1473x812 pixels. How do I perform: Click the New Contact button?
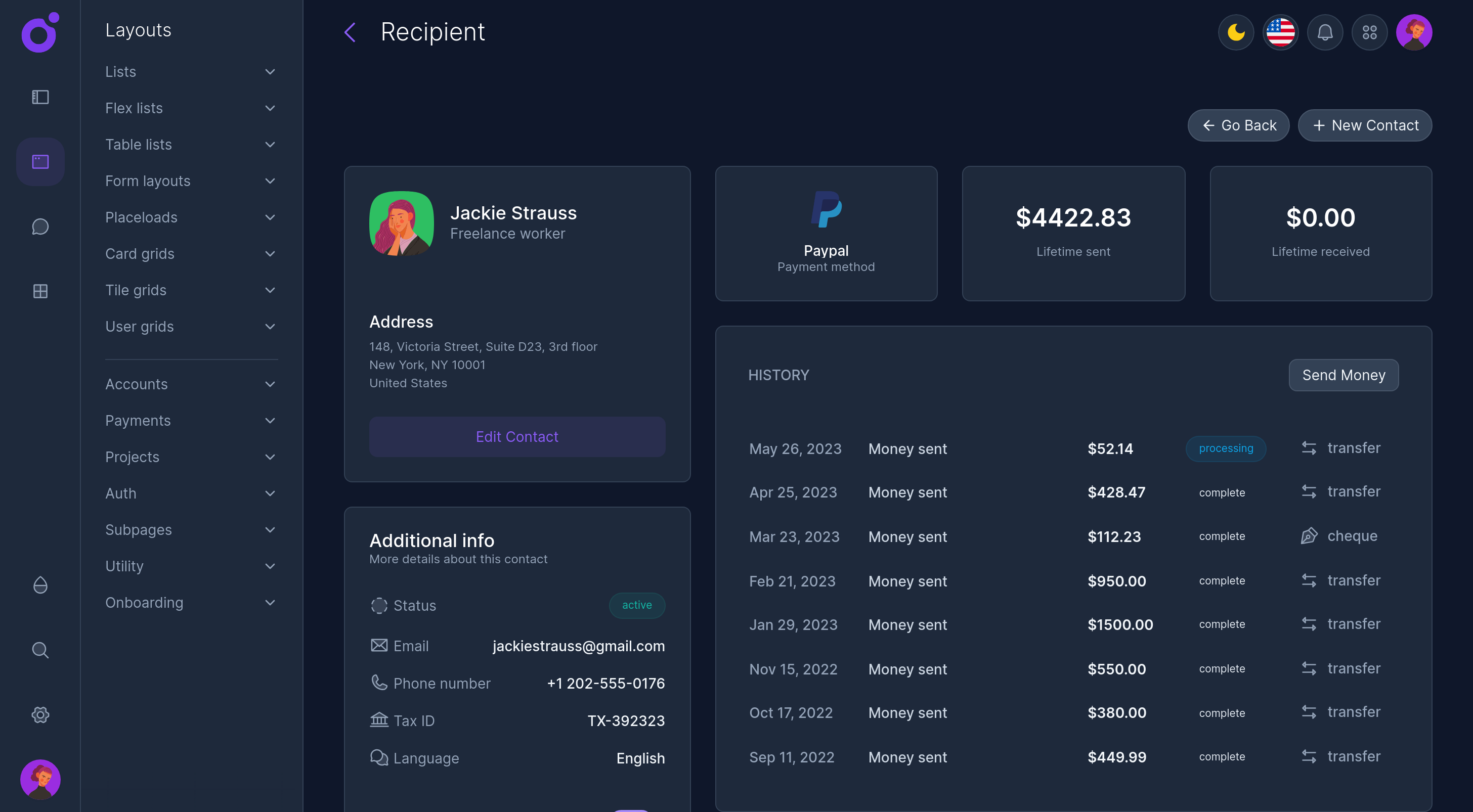click(x=1365, y=125)
